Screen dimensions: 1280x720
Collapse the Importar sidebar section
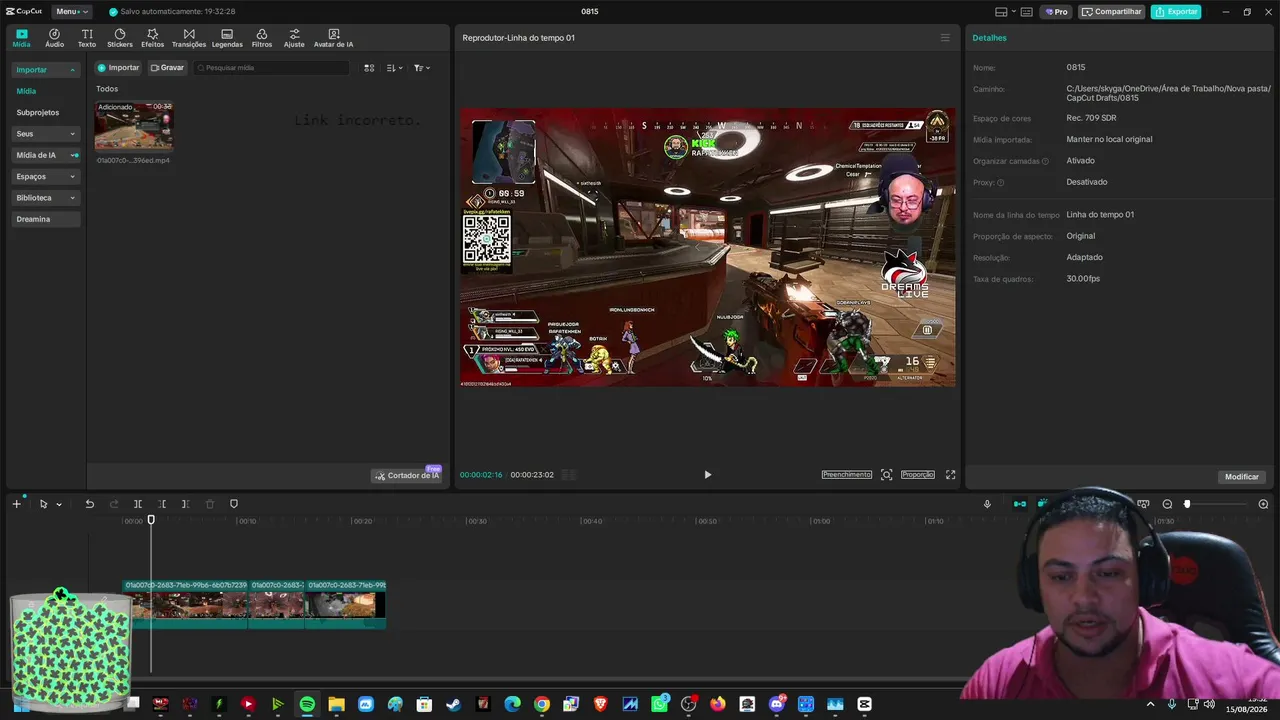pos(46,70)
